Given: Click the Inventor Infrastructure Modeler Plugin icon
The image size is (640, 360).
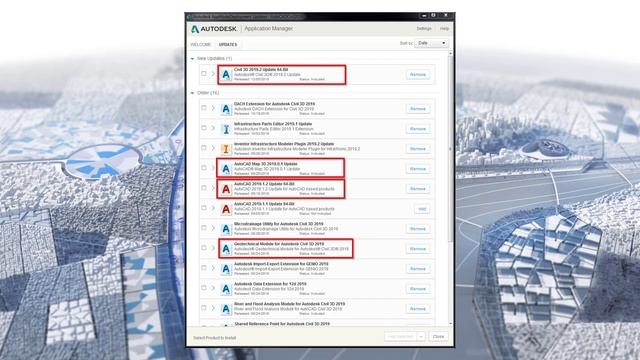Looking at the screenshot, I should pos(226,149).
